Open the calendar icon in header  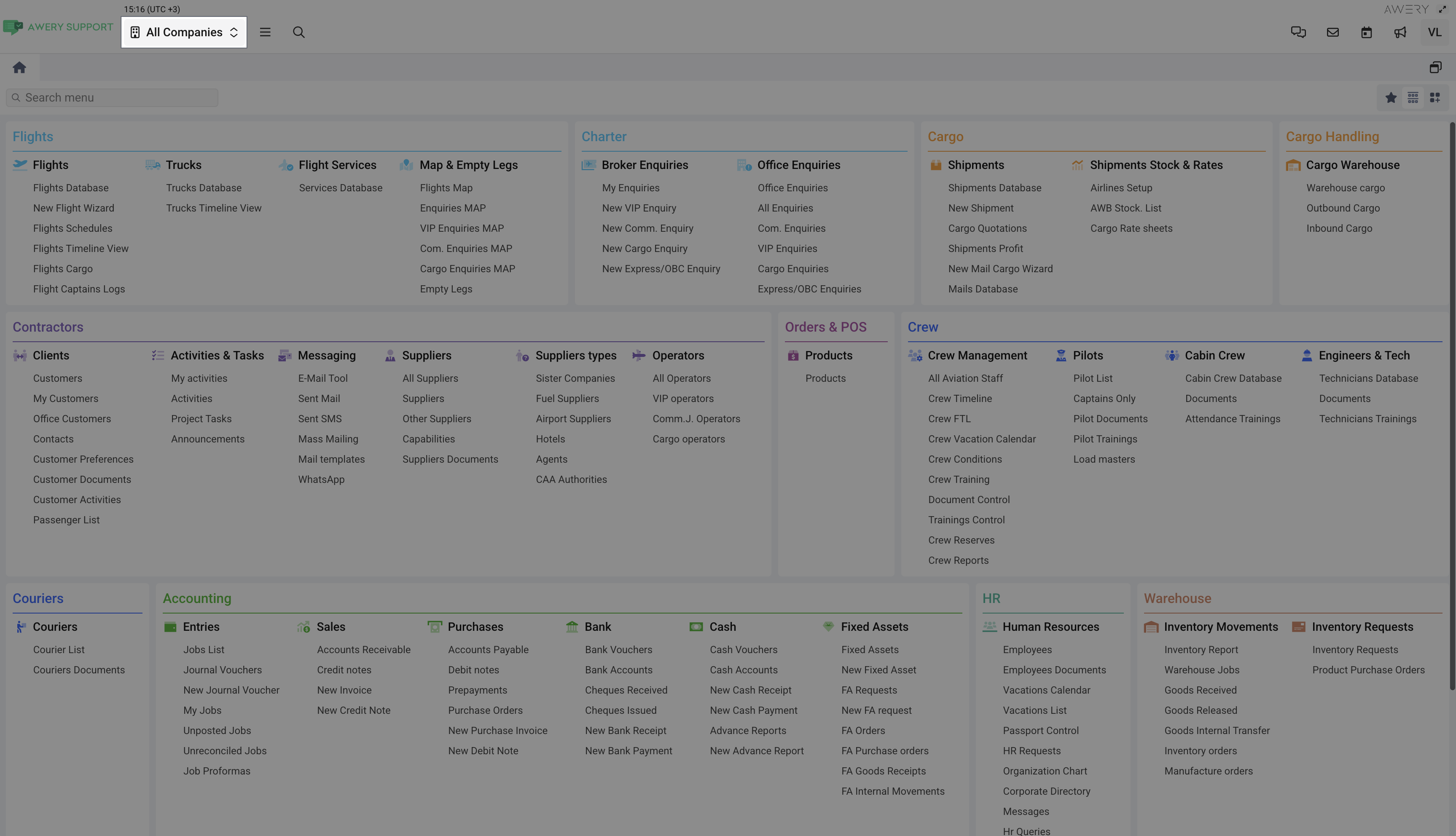pyautogui.click(x=1366, y=32)
